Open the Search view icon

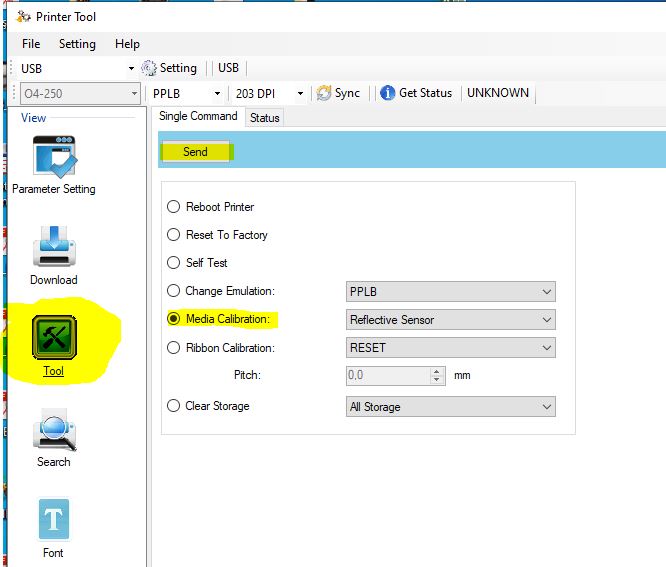pyautogui.click(x=54, y=430)
